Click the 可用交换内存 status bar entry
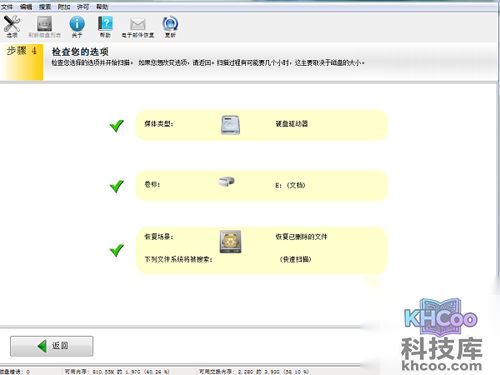Image resolution: width=500 pixels, height=375 pixels. coord(254,371)
